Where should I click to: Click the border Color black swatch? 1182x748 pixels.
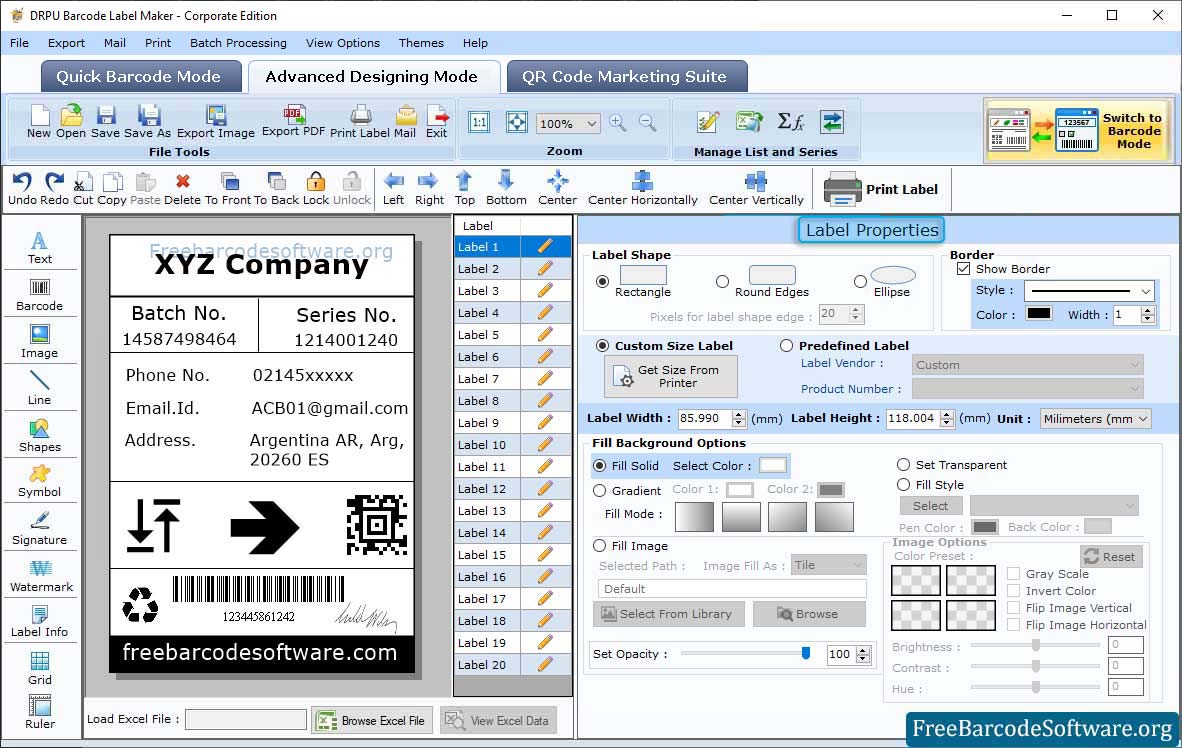pyautogui.click(x=1038, y=314)
